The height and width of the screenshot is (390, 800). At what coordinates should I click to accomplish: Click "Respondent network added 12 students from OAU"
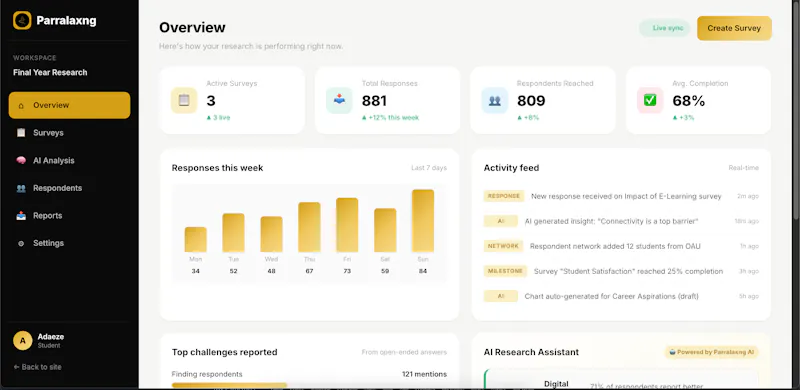[x=615, y=247]
